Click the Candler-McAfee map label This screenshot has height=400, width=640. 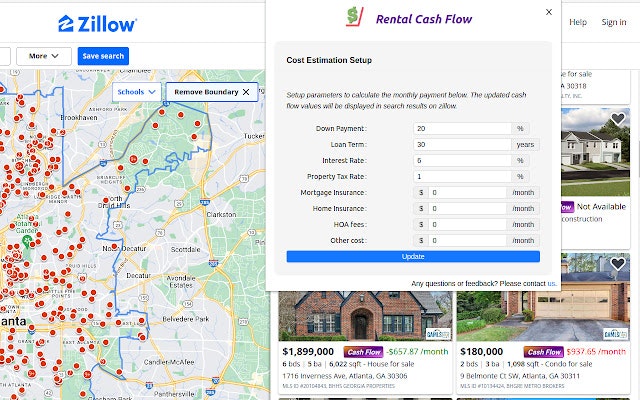coord(169,362)
